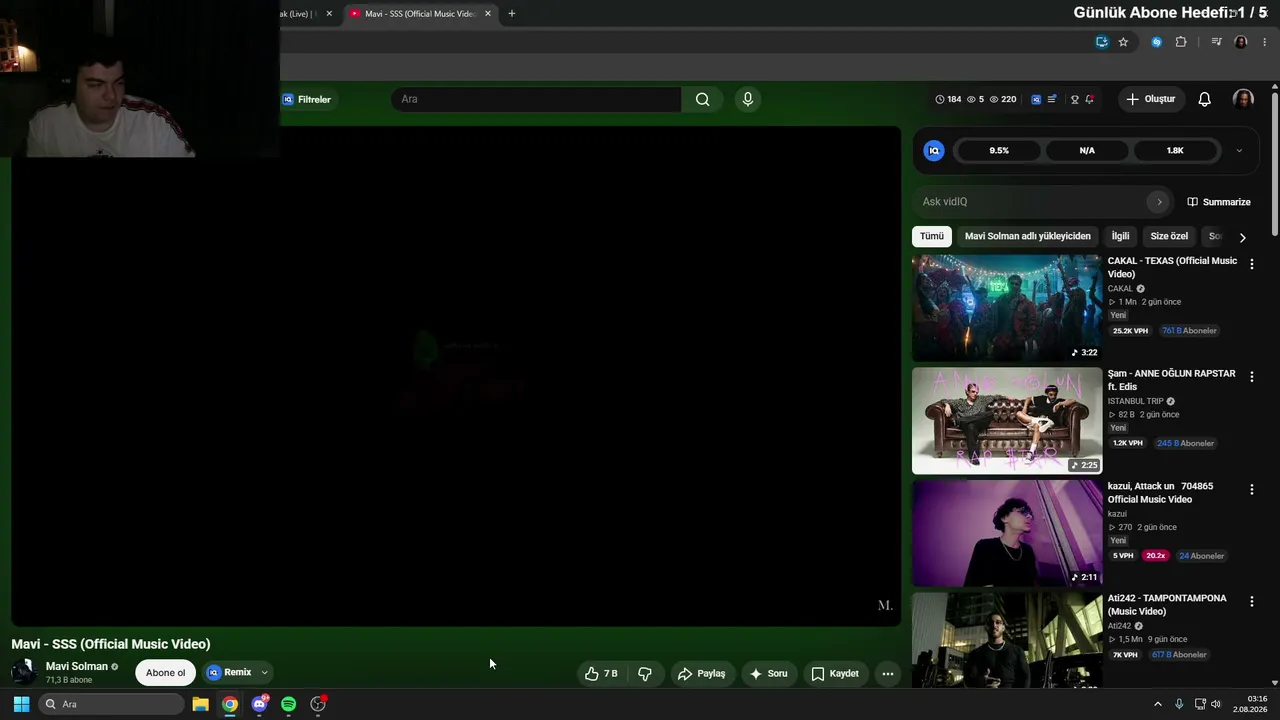Bookmark this page with the star icon
Screen dimensions: 1280x720
1123,42
